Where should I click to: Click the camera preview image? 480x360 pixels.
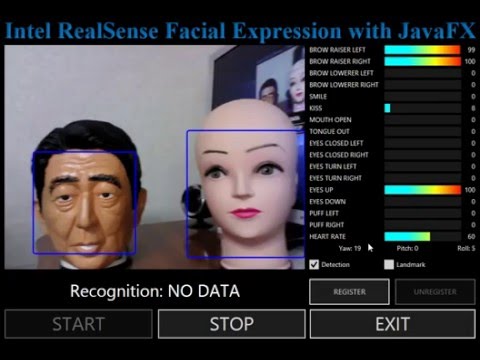(154, 157)
